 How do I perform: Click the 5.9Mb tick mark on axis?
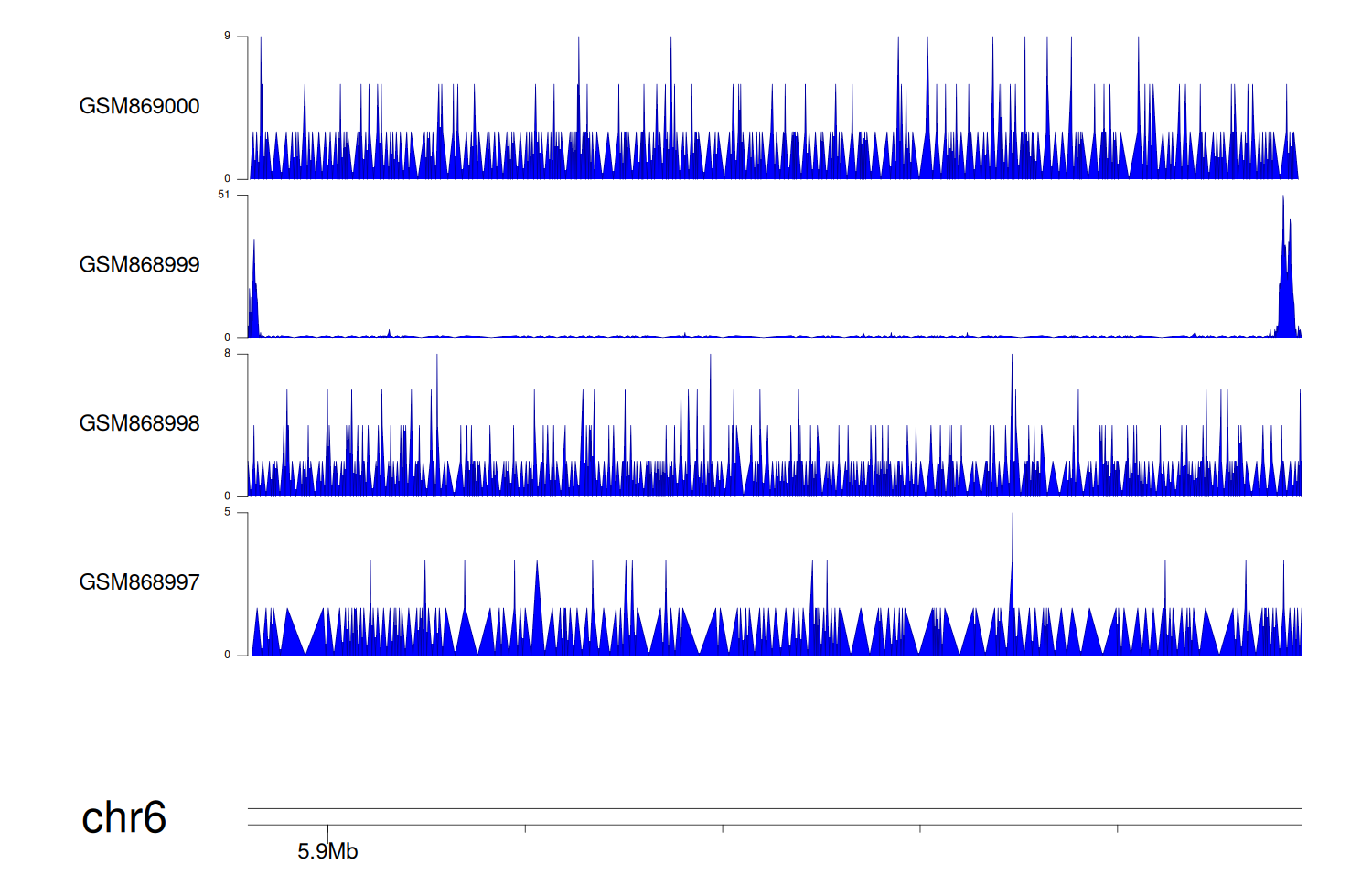[327, 829]
